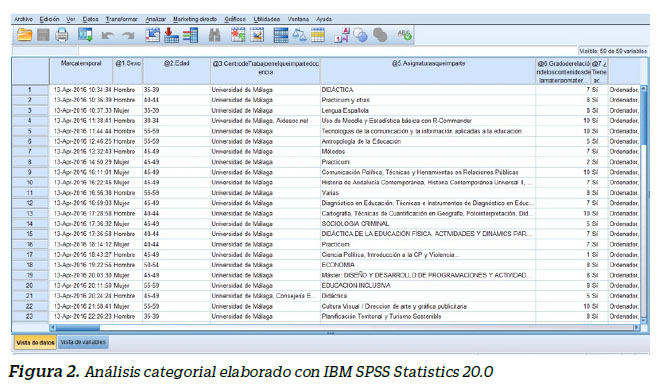Open Find with the binoculars icon
The height and width of the screenshot is (388, 663).
point(214,35)
